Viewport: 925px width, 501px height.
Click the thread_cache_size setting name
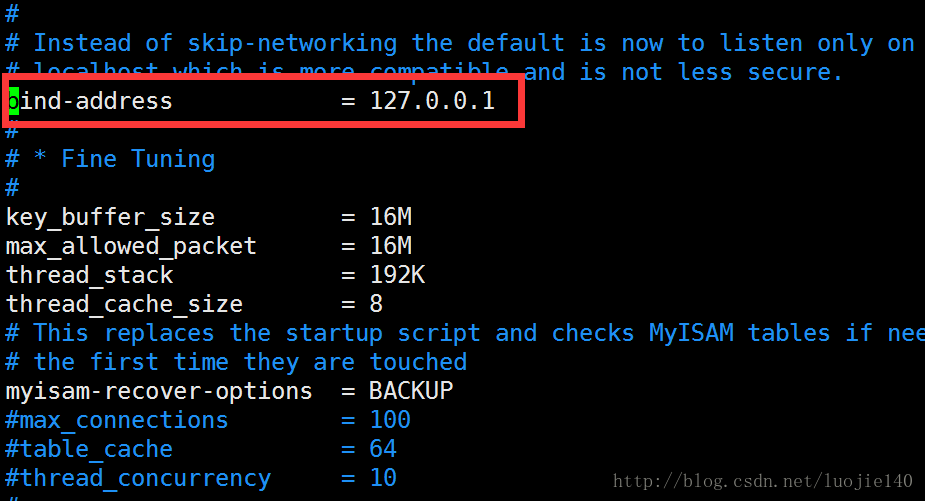tap(124, 304)
